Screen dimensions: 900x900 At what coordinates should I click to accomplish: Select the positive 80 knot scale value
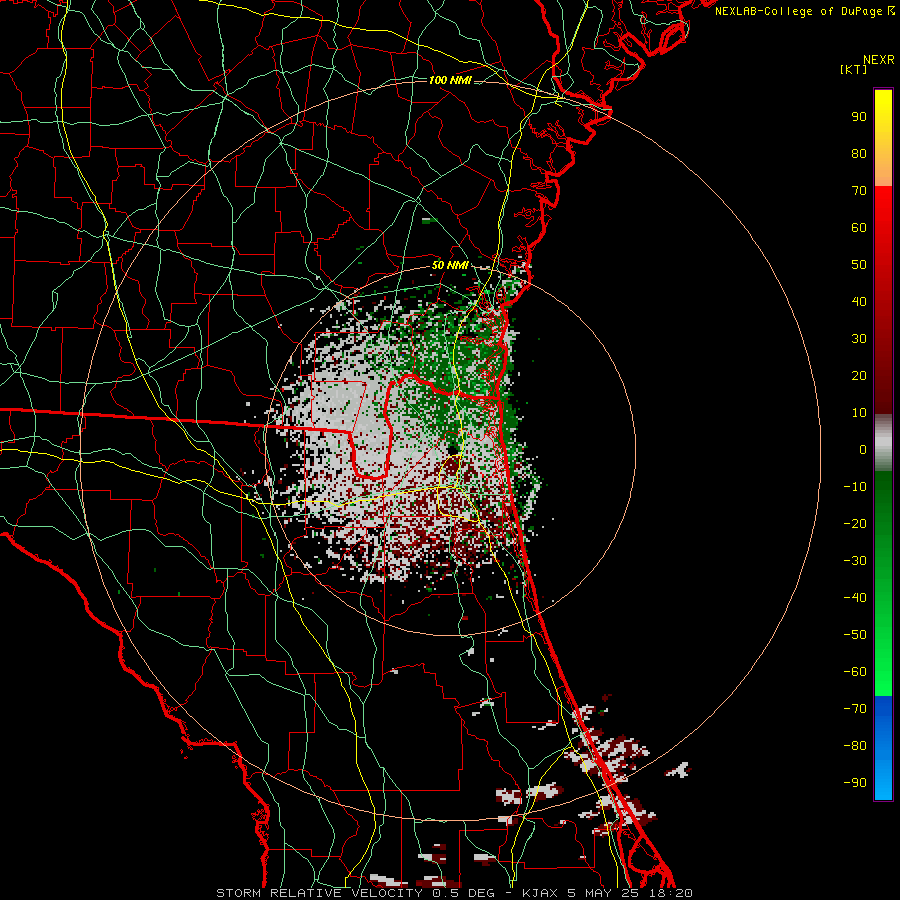click(x=859, y=153)
